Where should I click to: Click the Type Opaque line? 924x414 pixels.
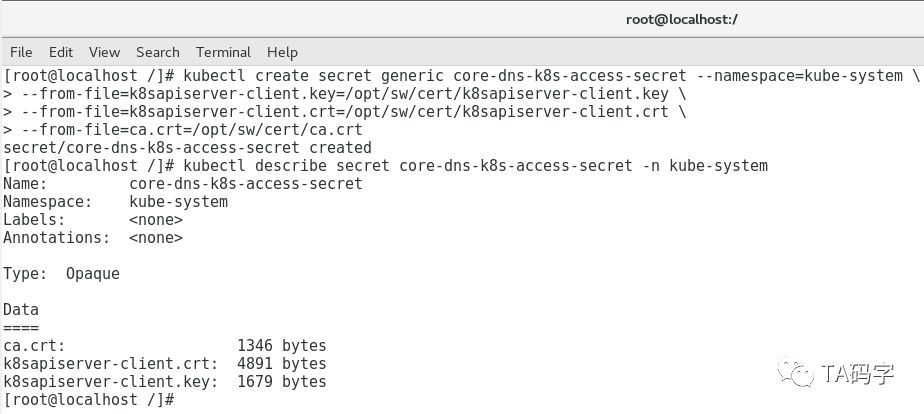pyautogui.click(x=61, y=274)
